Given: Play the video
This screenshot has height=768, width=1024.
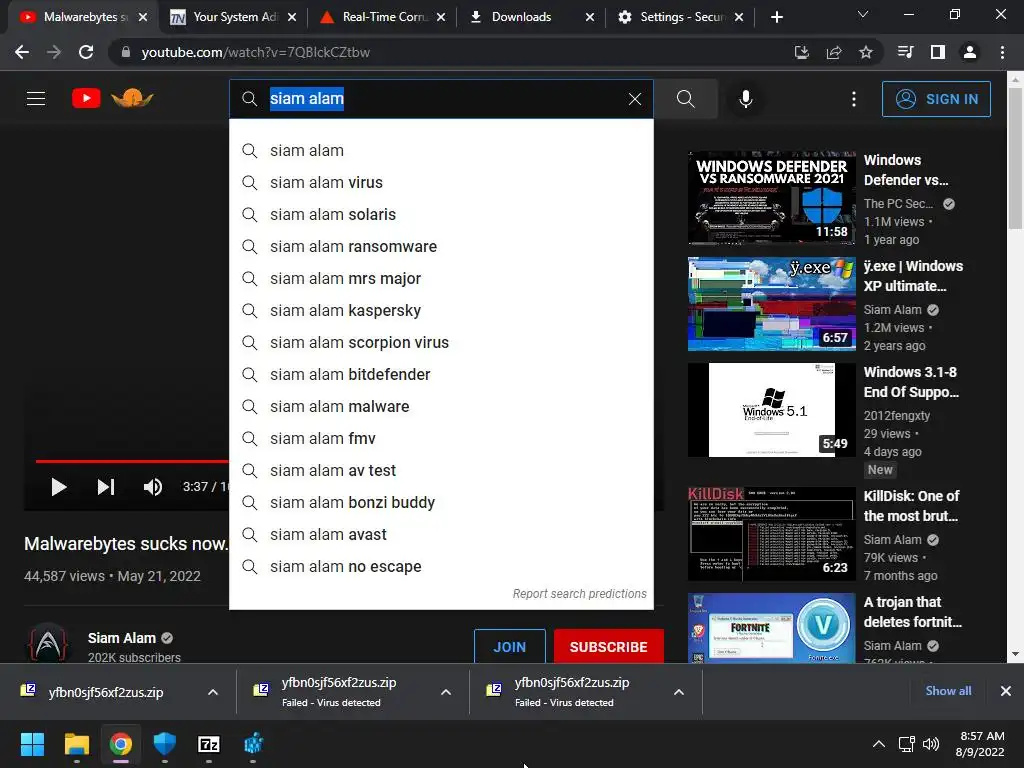Looking at the screenshot, I should [x=58, y=487].
